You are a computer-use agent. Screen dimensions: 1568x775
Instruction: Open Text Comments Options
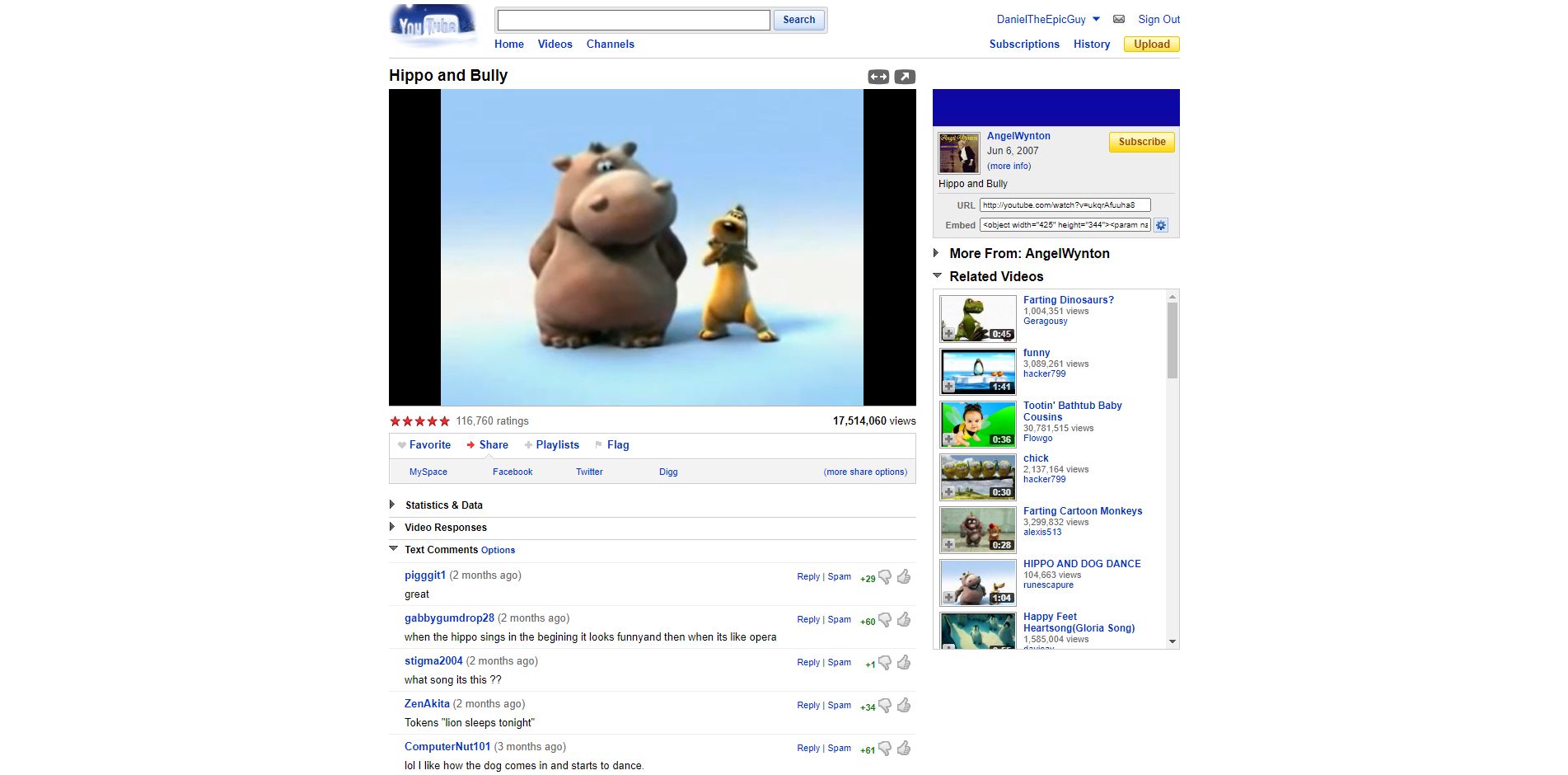[x=498, y=551]
